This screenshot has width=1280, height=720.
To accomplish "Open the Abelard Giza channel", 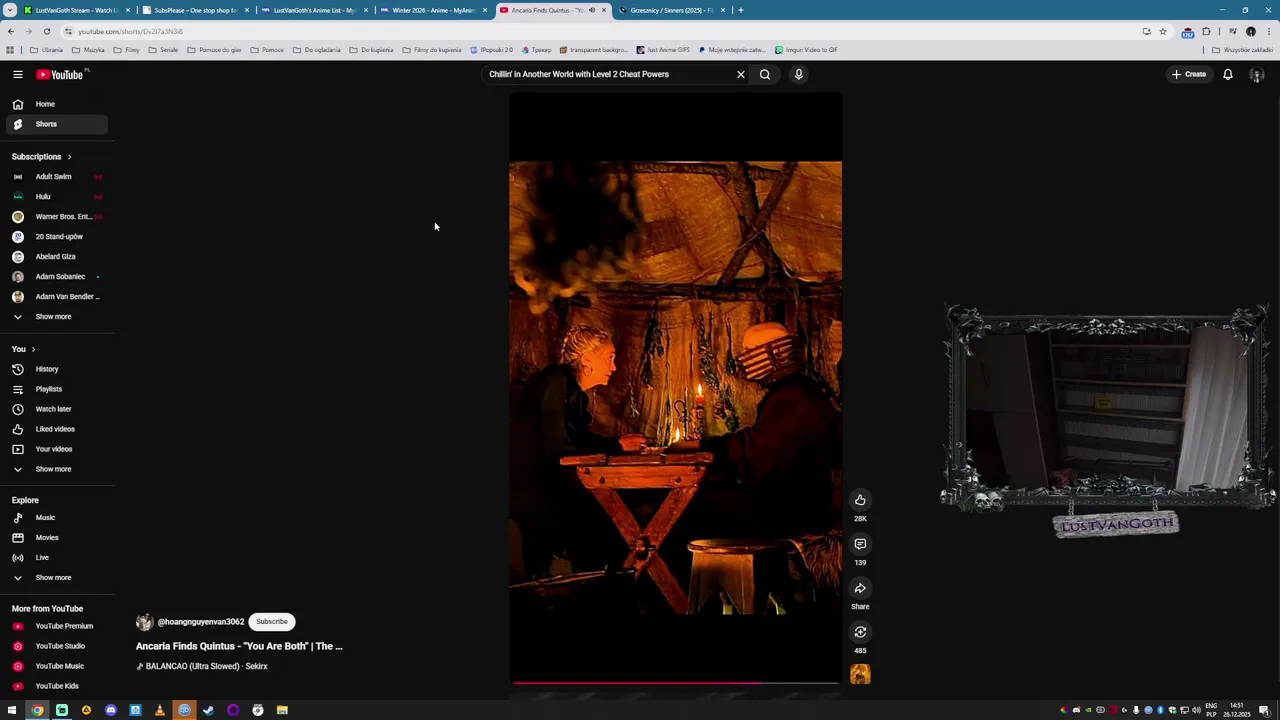I will 54,257.
